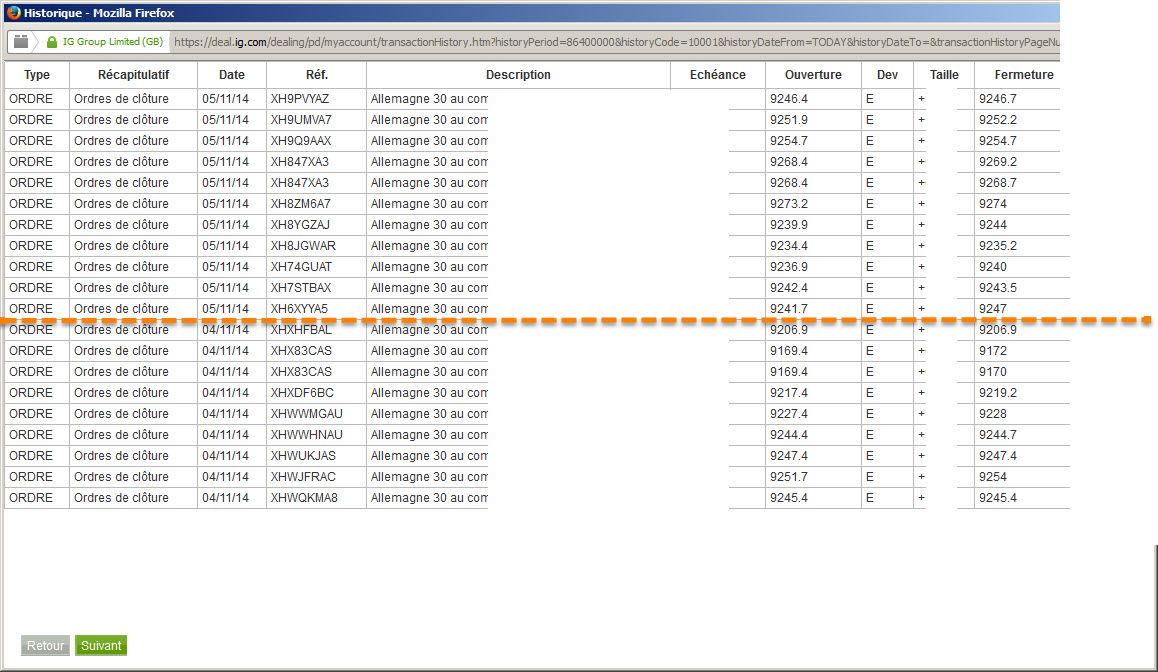Click the green Suivant button
Image resolution: width=1158 pixels, height=672 pixels.
(x=101, y=645)
